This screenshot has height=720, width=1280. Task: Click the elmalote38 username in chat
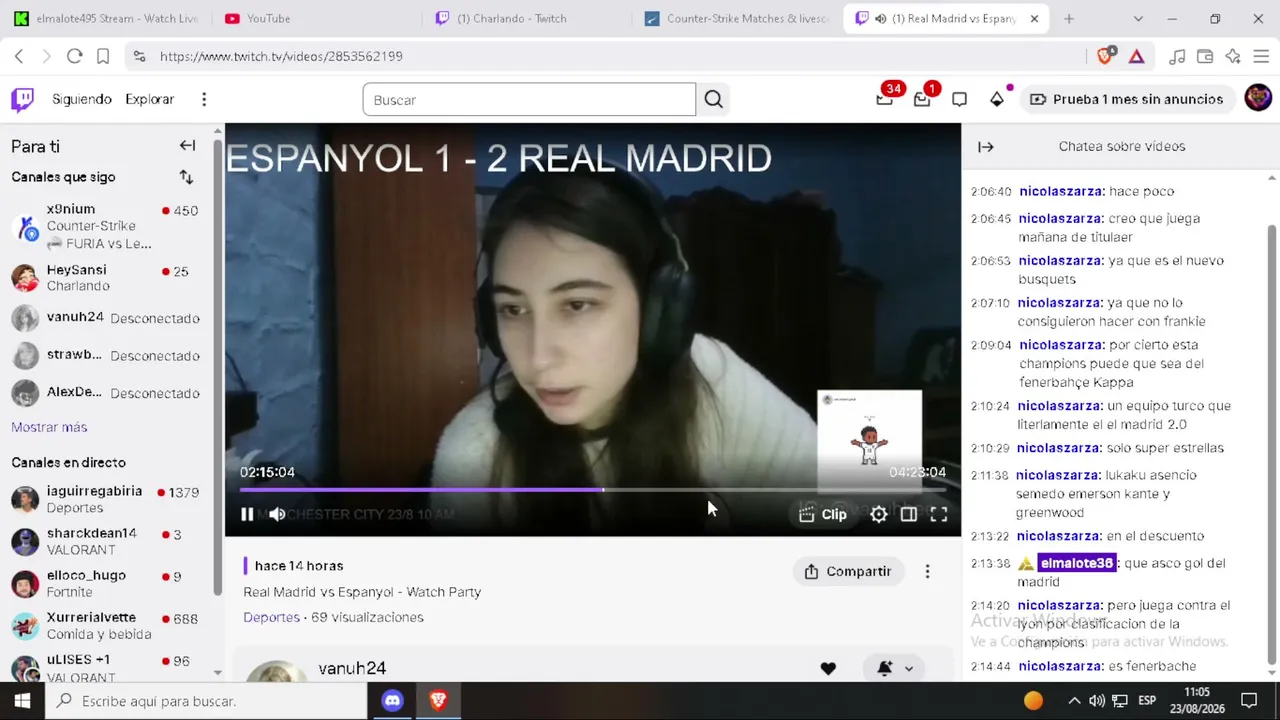click(1076, 563)
